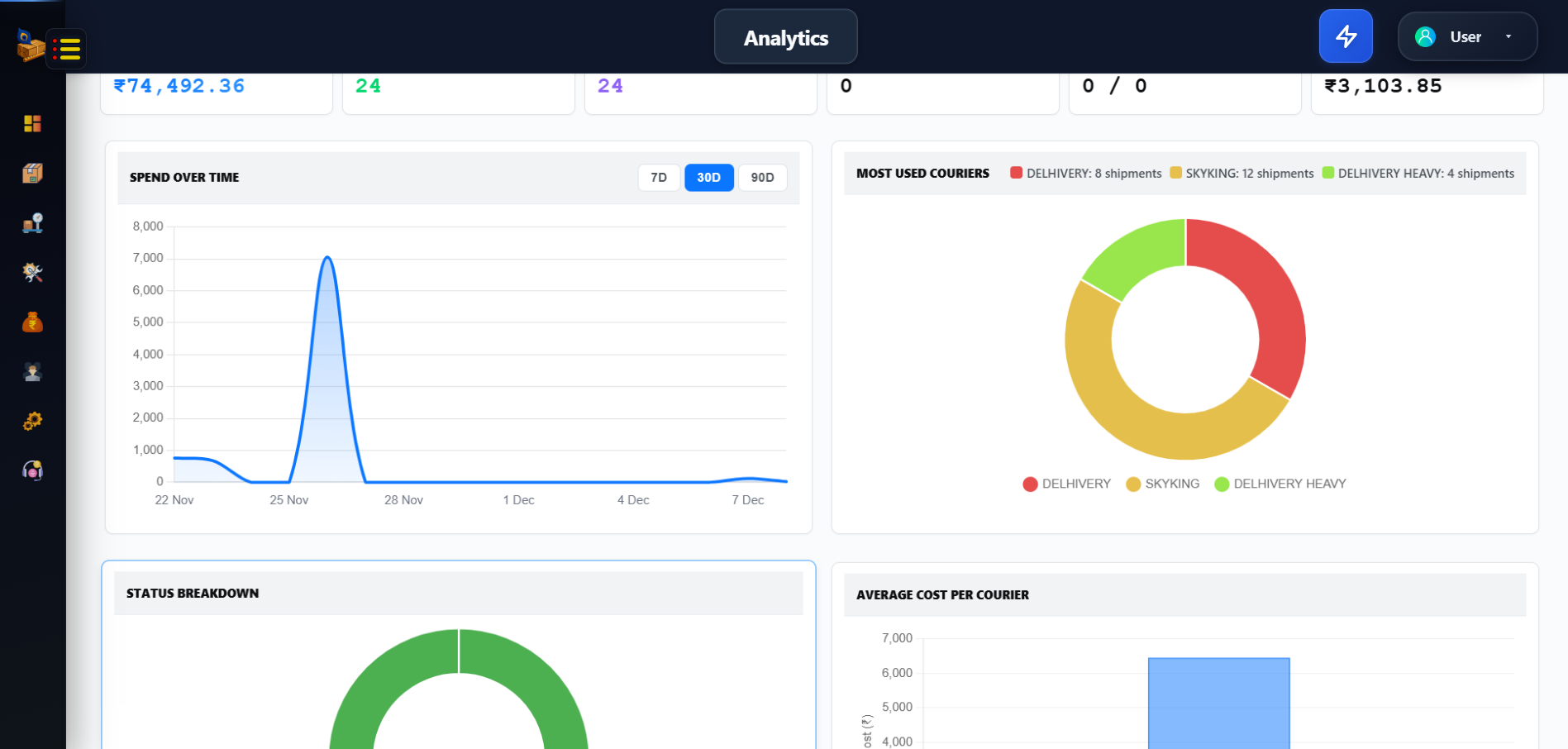
Task: Open the wrench and gear tools icon
Action: (x=32, y=273)
